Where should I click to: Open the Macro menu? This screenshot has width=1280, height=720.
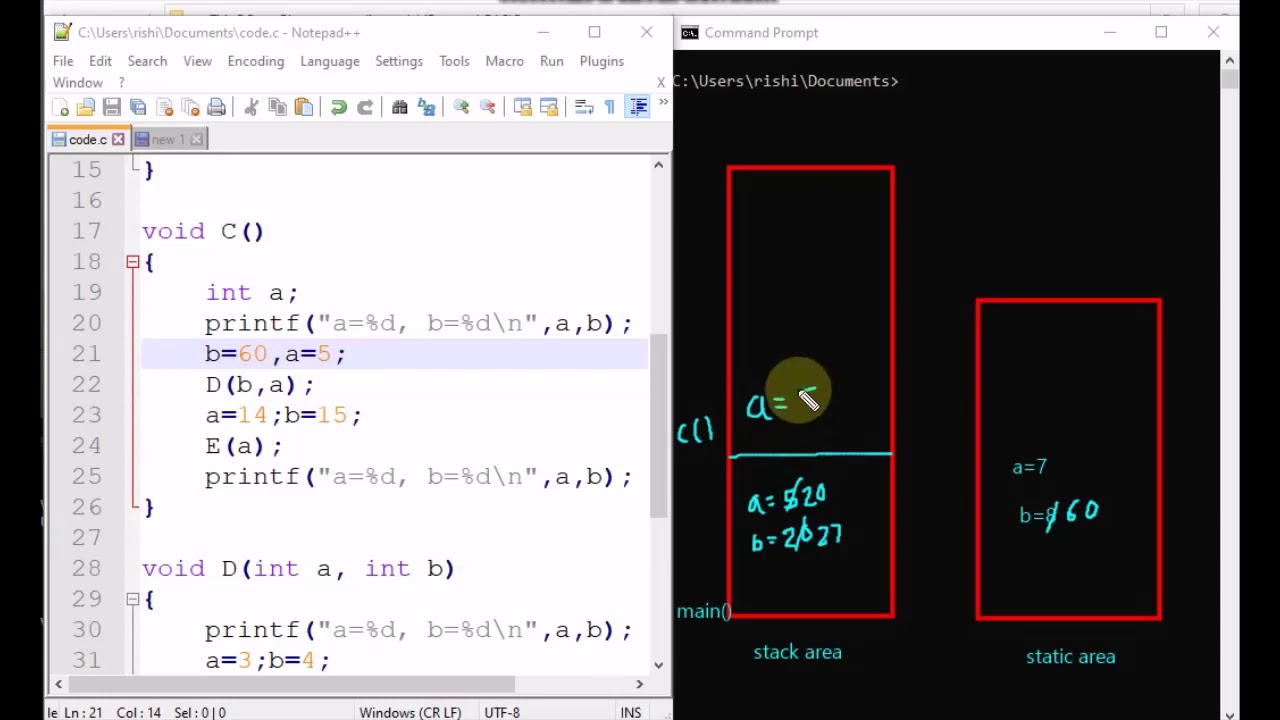(504, 61)
